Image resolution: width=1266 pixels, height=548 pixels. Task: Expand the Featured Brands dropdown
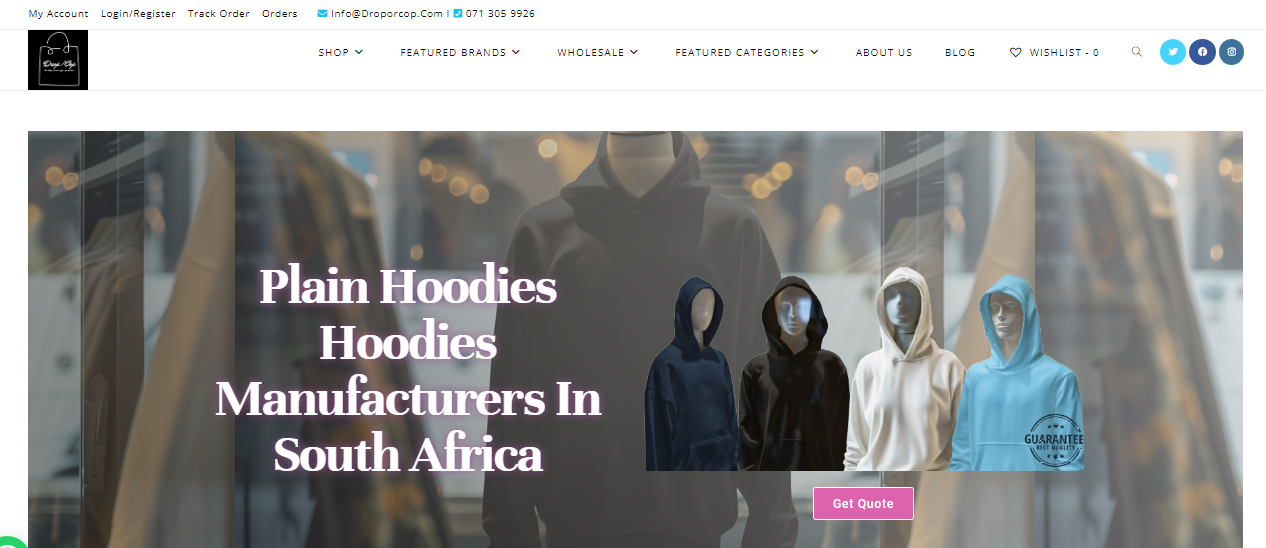pyautogui.click(x=460, y=52)
